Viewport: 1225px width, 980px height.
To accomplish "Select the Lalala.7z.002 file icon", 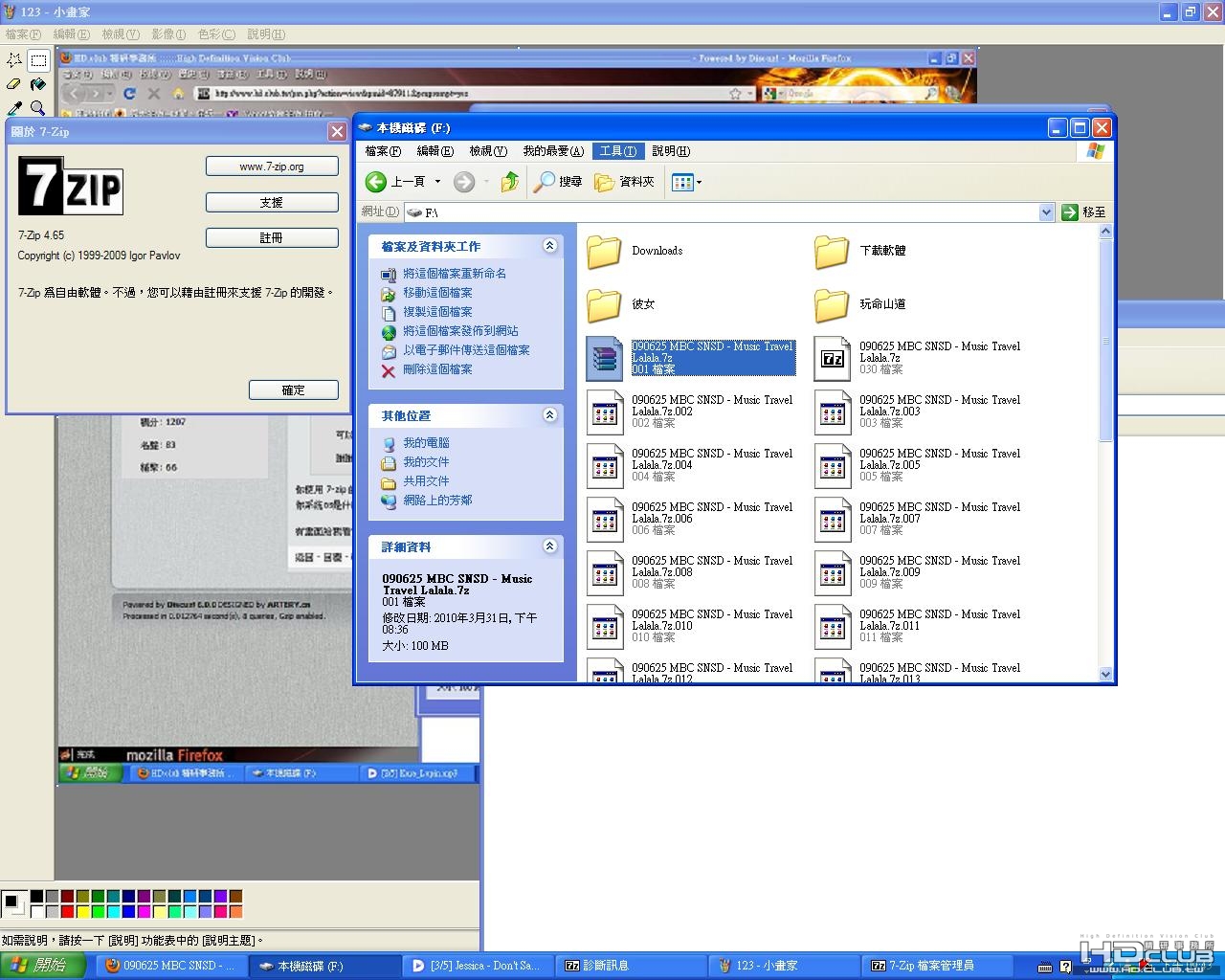I will (605, 412).
